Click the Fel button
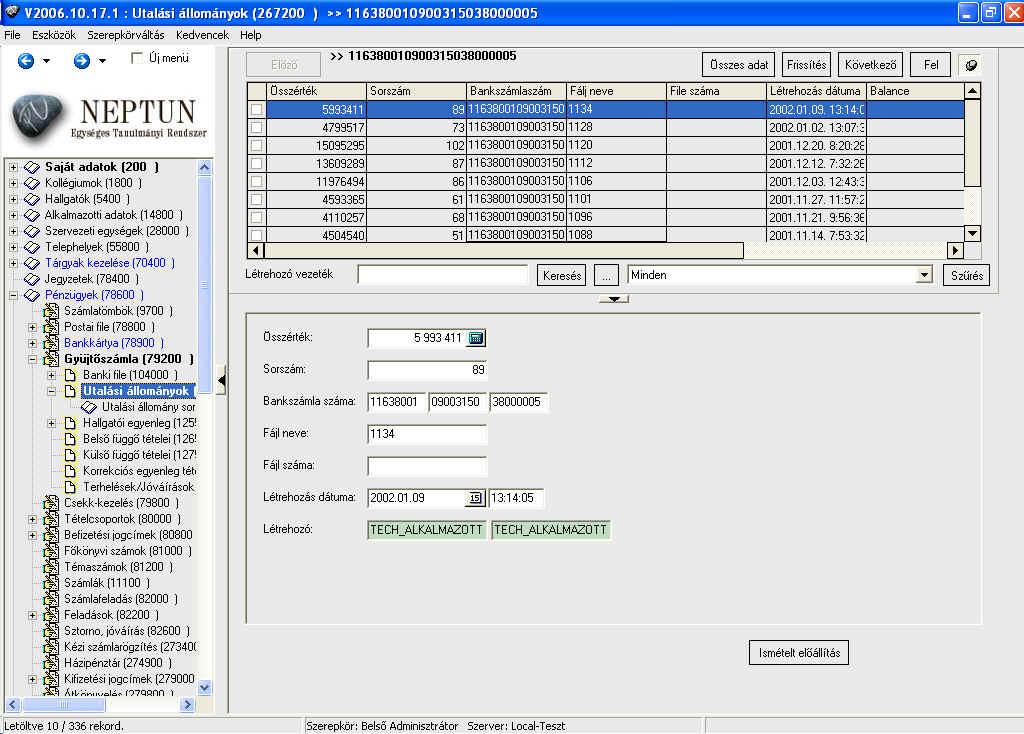Viewport: 1024px width, 734px height. [x=931, y=65]
